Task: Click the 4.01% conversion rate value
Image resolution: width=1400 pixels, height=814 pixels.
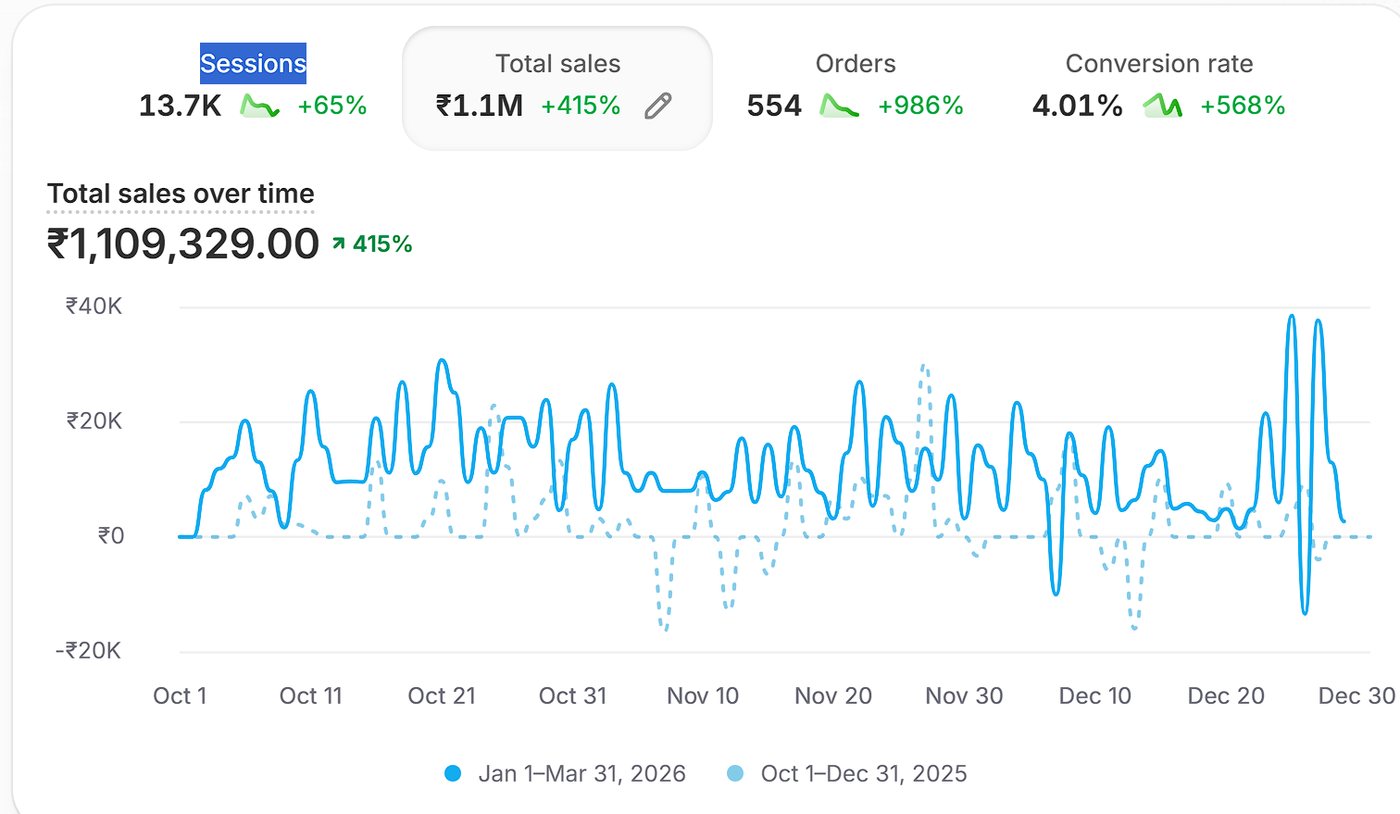Action: tap(1077, 106)
